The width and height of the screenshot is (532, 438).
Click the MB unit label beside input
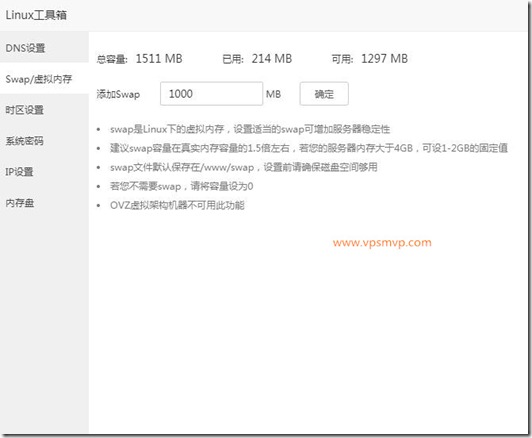[x=273, y=94]
